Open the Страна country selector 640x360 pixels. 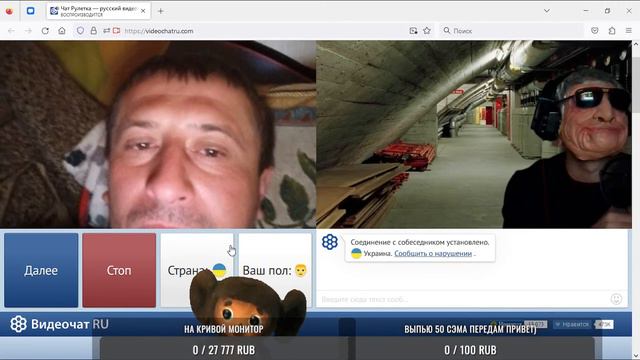(197, 270)
